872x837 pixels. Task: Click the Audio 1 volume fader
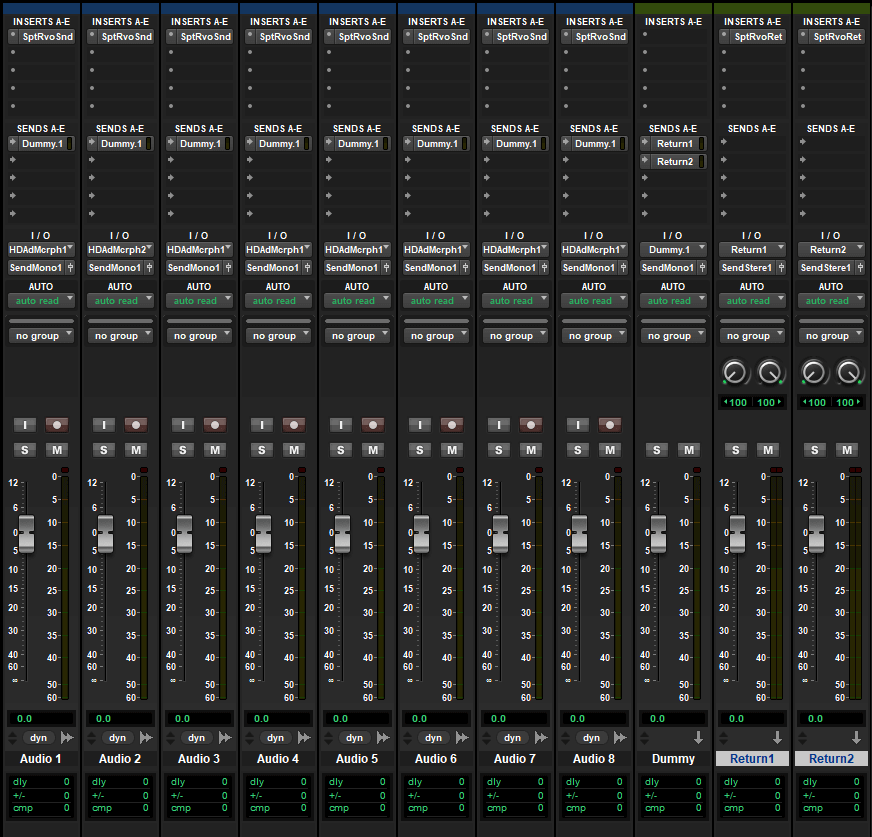26,531
